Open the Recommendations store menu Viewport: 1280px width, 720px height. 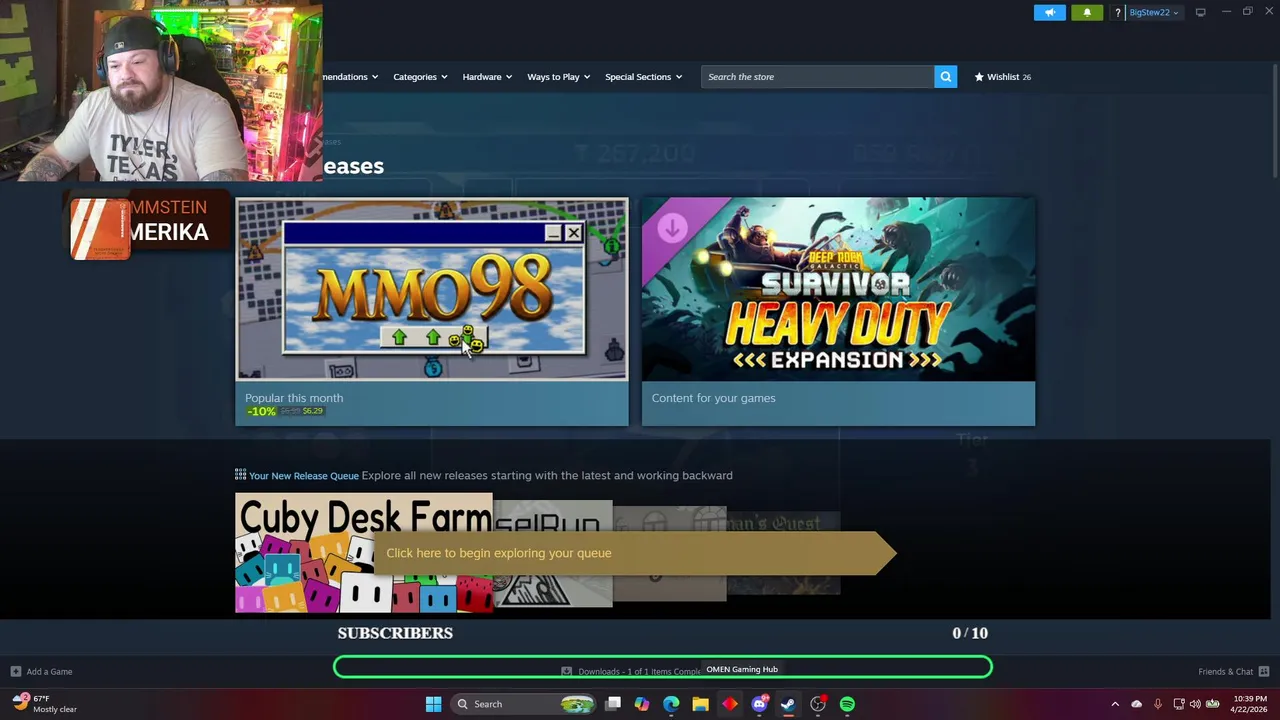[x=350, y=77]
